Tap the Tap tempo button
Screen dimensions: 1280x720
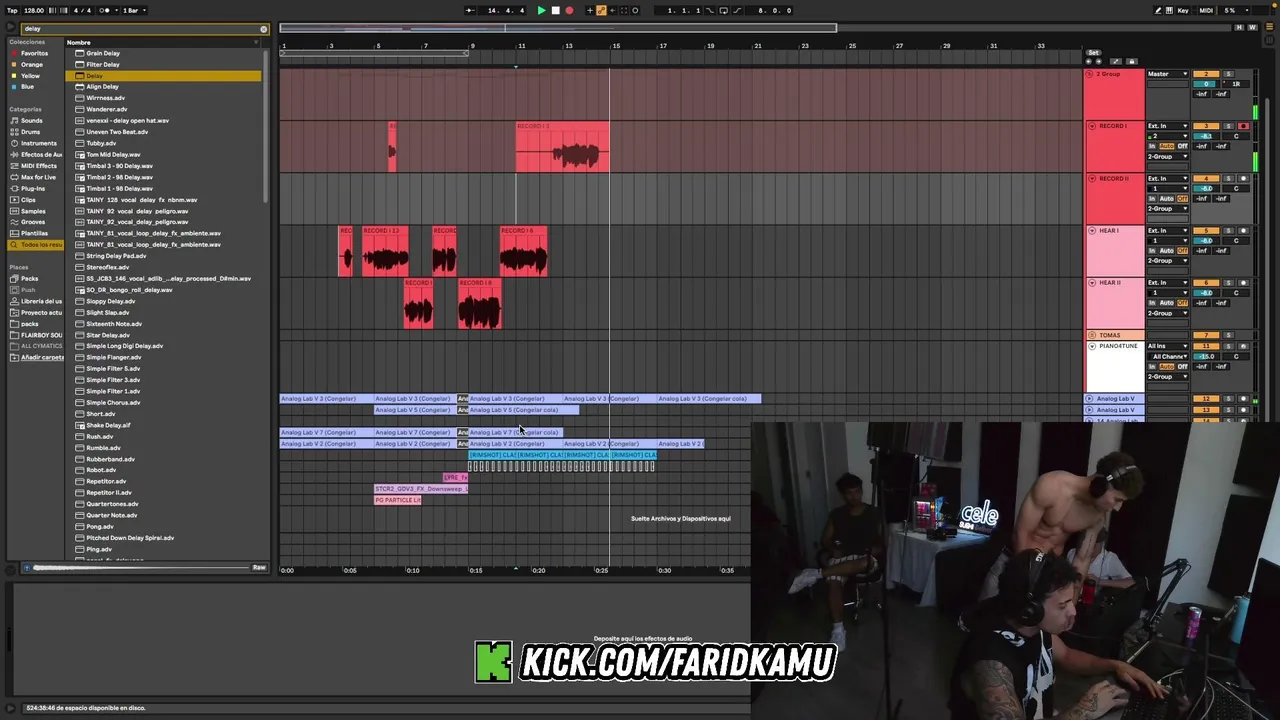pyautogui.click(x=12, y=10)
